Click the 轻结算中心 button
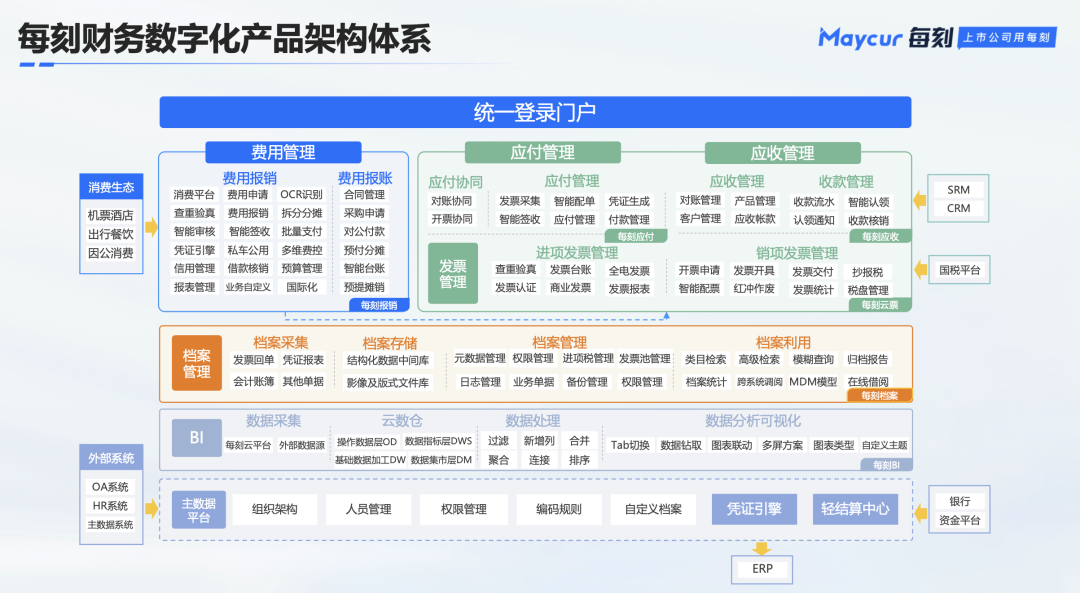 click(855, 509)
